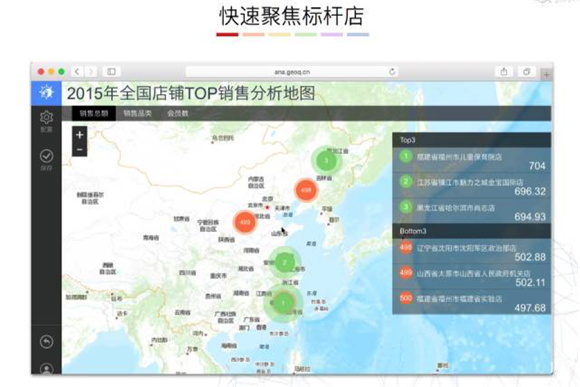Zoom out with the map minus button

[x=80, y=149]
